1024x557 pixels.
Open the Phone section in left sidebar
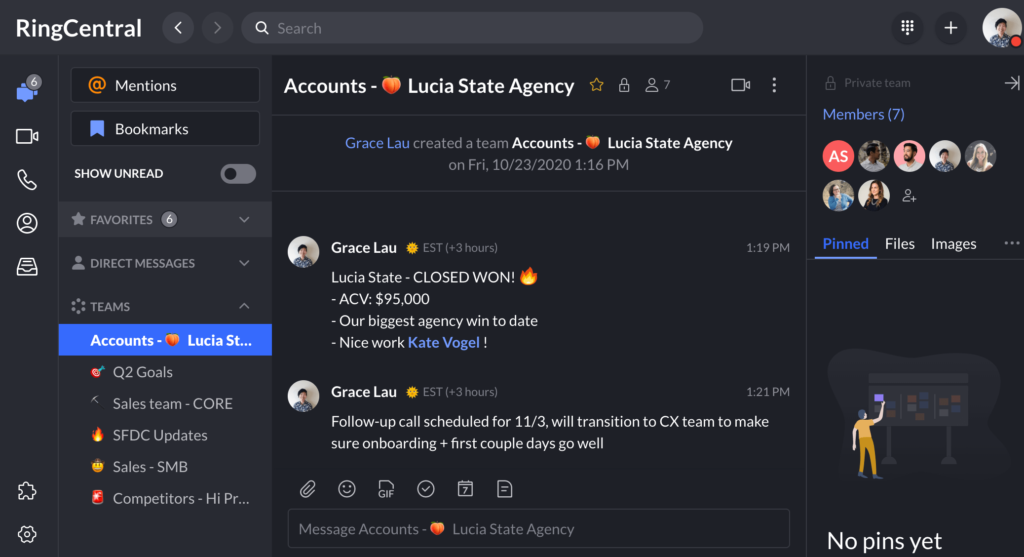(x=27, y=180)
